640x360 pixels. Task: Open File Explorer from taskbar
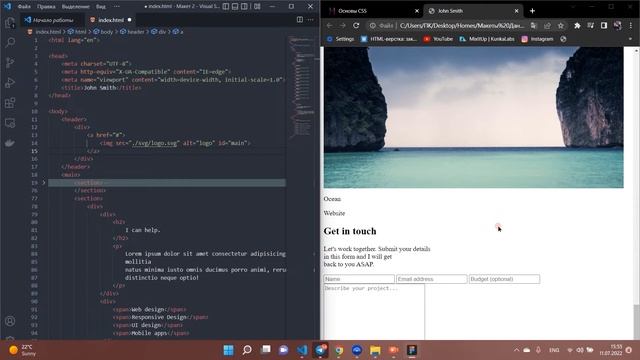pyautogui.click(x=375, y=350)
